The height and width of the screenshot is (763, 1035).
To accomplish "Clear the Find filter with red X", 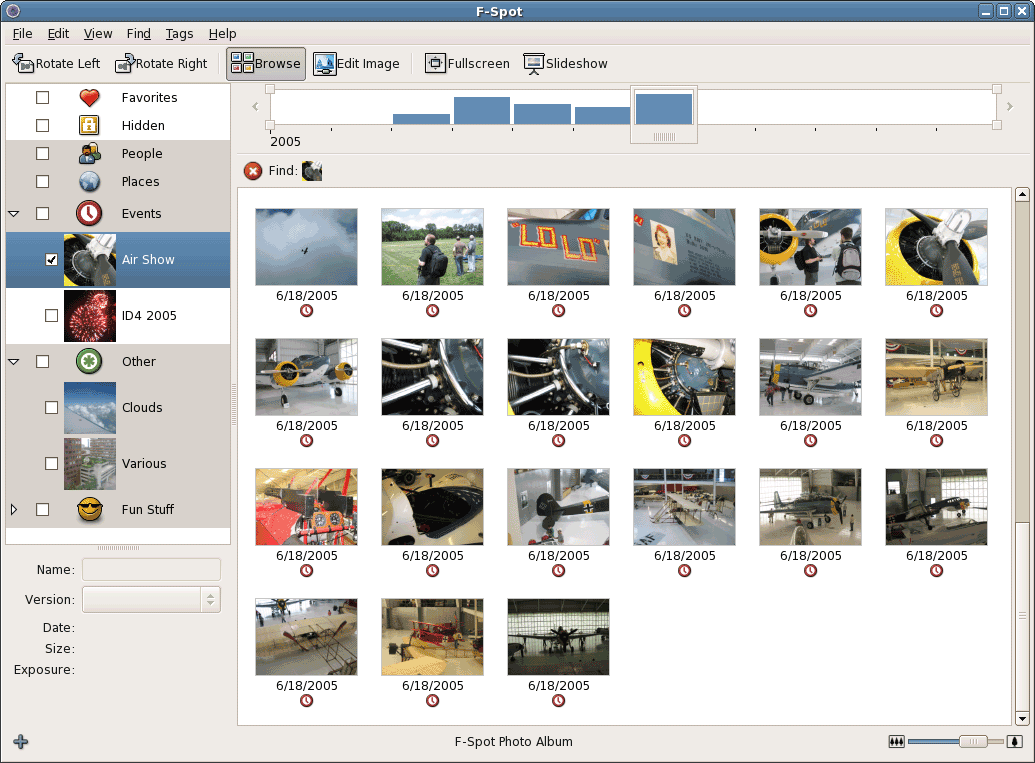I will [253, 171].
